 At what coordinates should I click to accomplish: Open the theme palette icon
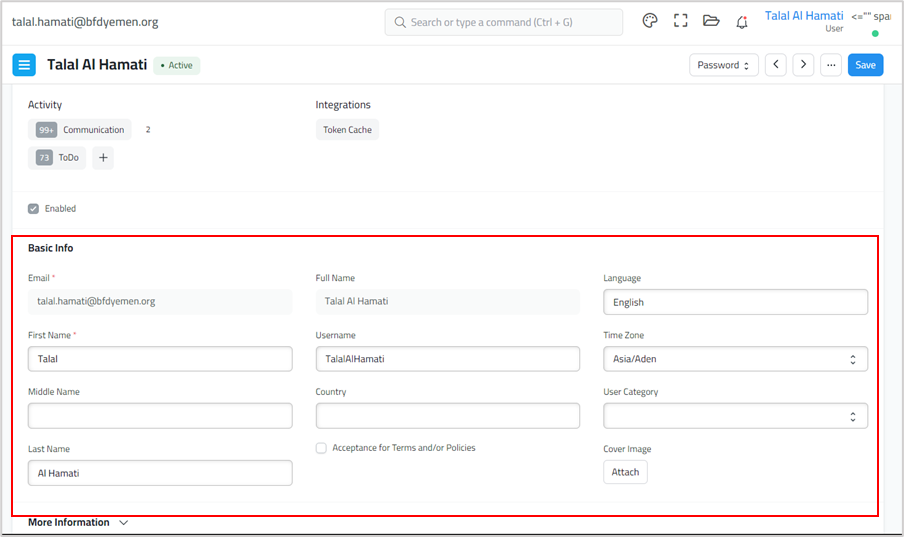[650, 21]
